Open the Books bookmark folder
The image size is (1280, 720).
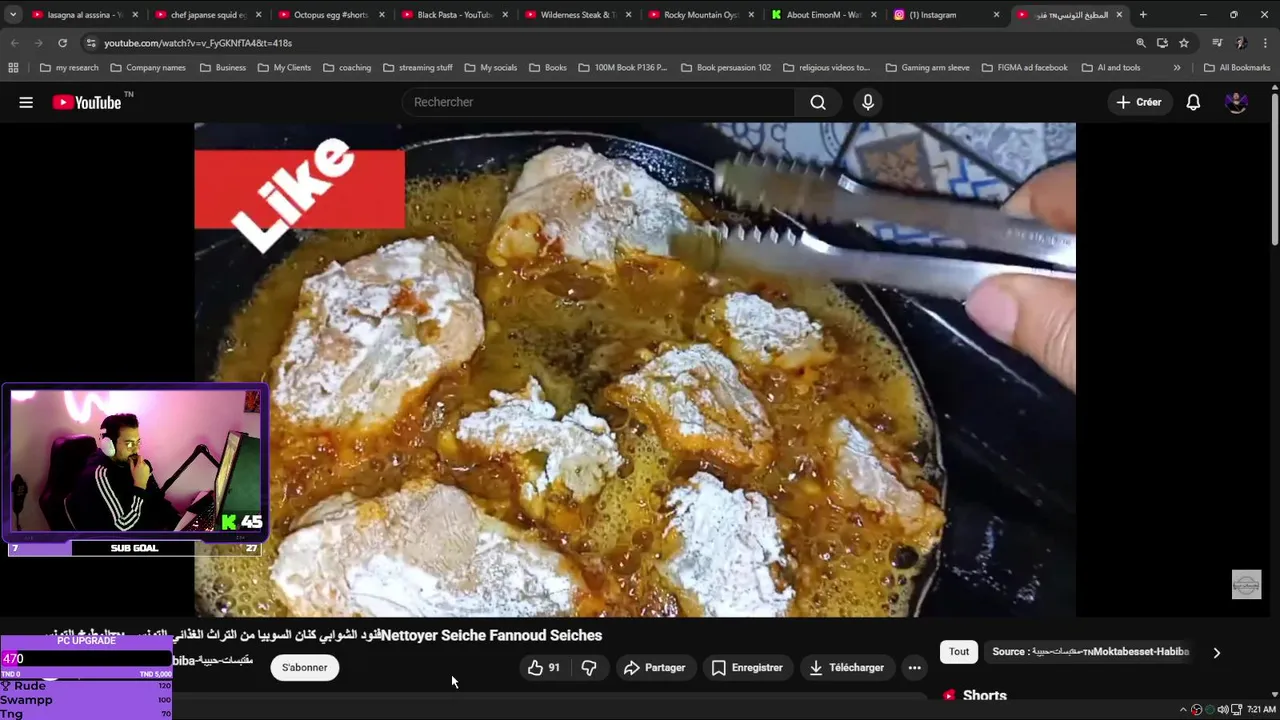[x=547, y=68]
